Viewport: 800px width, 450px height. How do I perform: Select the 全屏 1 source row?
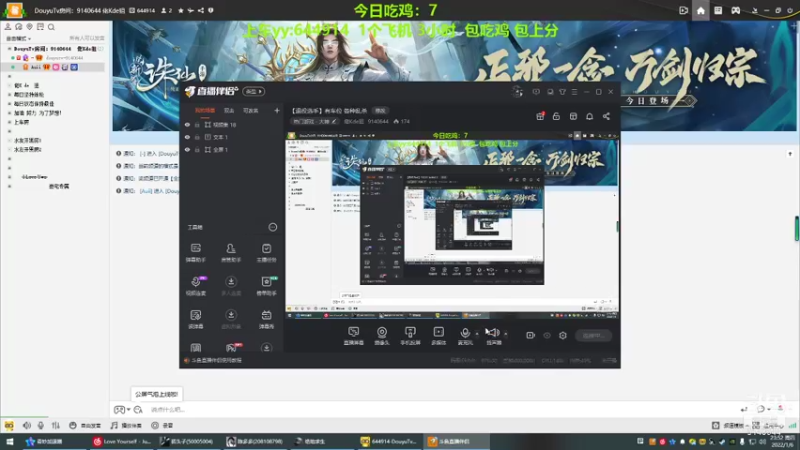(231, 149)
